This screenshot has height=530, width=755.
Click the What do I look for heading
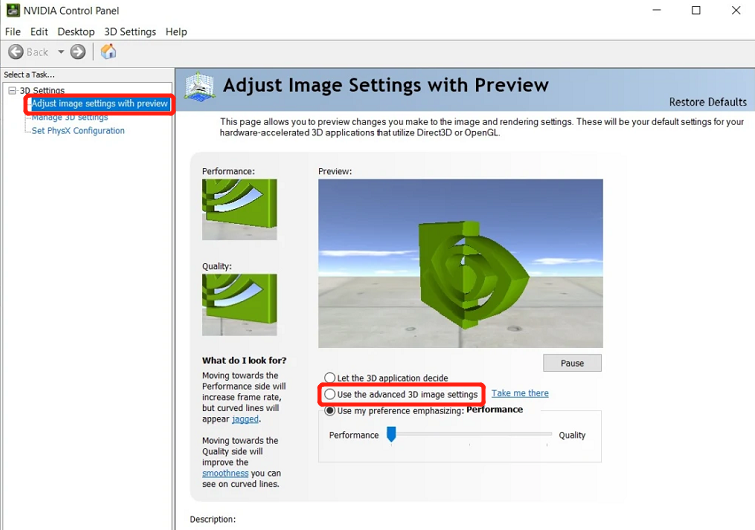(244, 360)
